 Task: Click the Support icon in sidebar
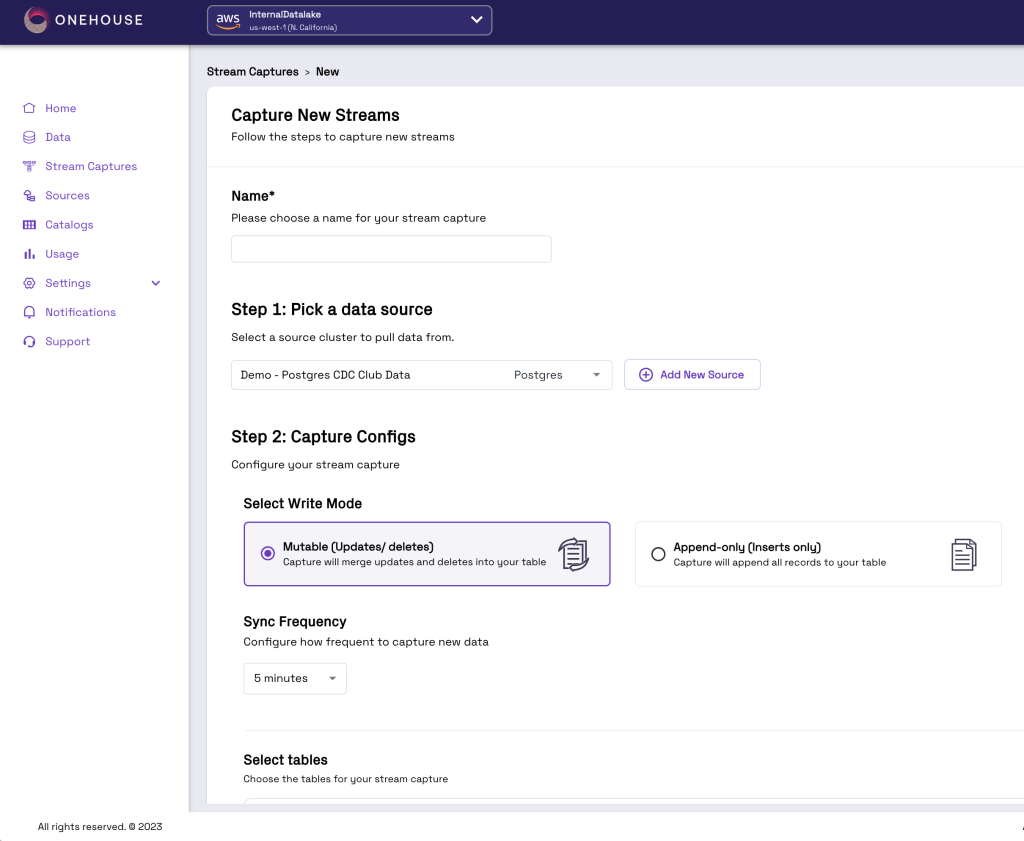27,341
